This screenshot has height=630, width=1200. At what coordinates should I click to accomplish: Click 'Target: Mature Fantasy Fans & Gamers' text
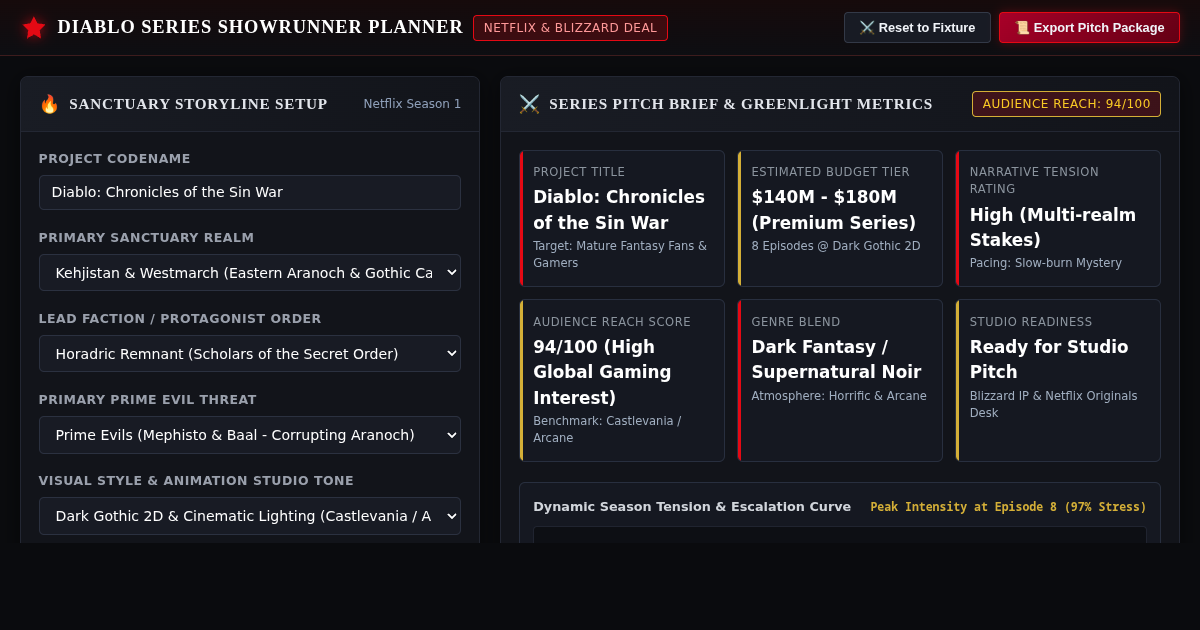pyautogui.click(x=620, y=254)
